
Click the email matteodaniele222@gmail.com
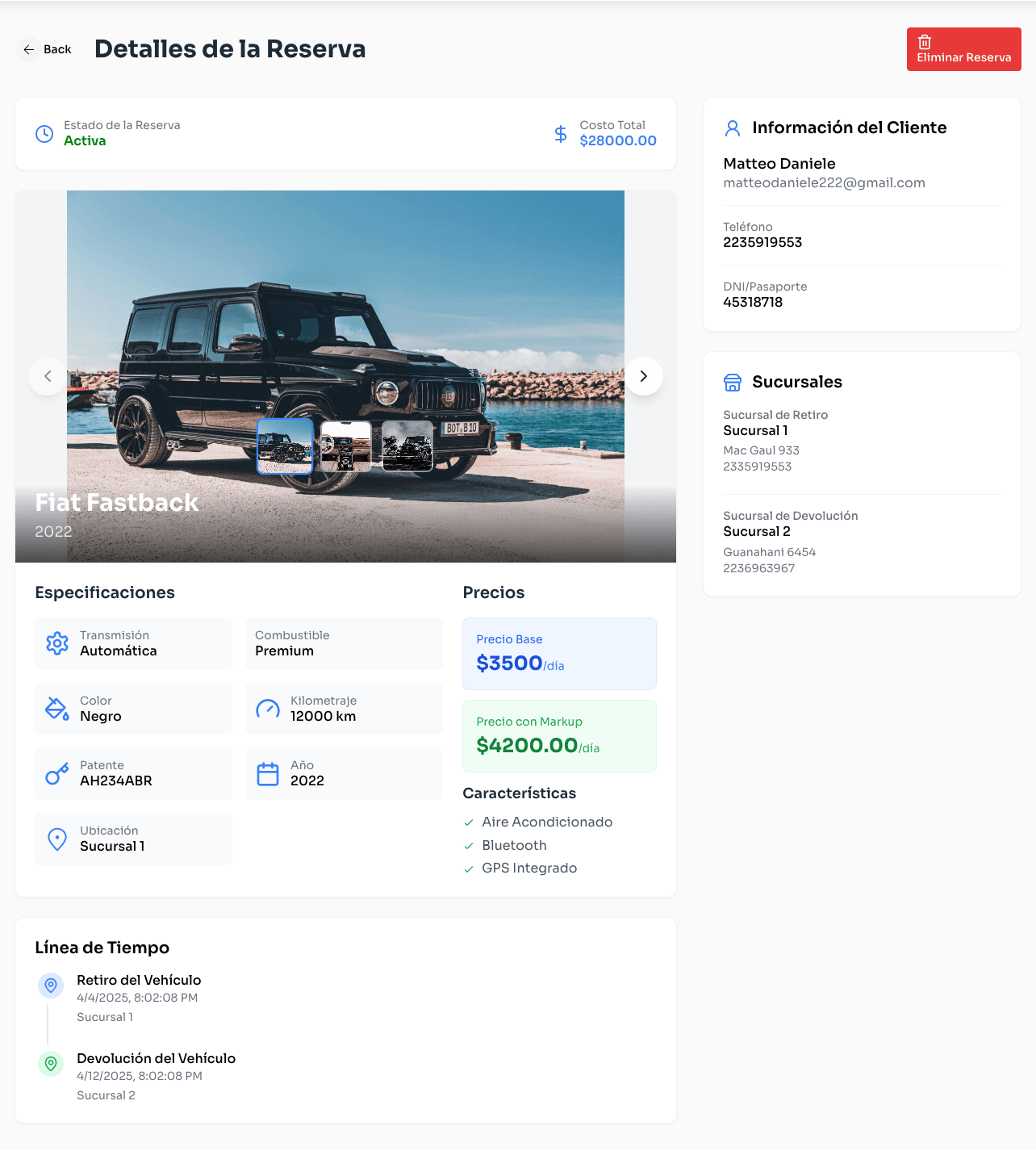pyautogui.click(x=824, y=182)
